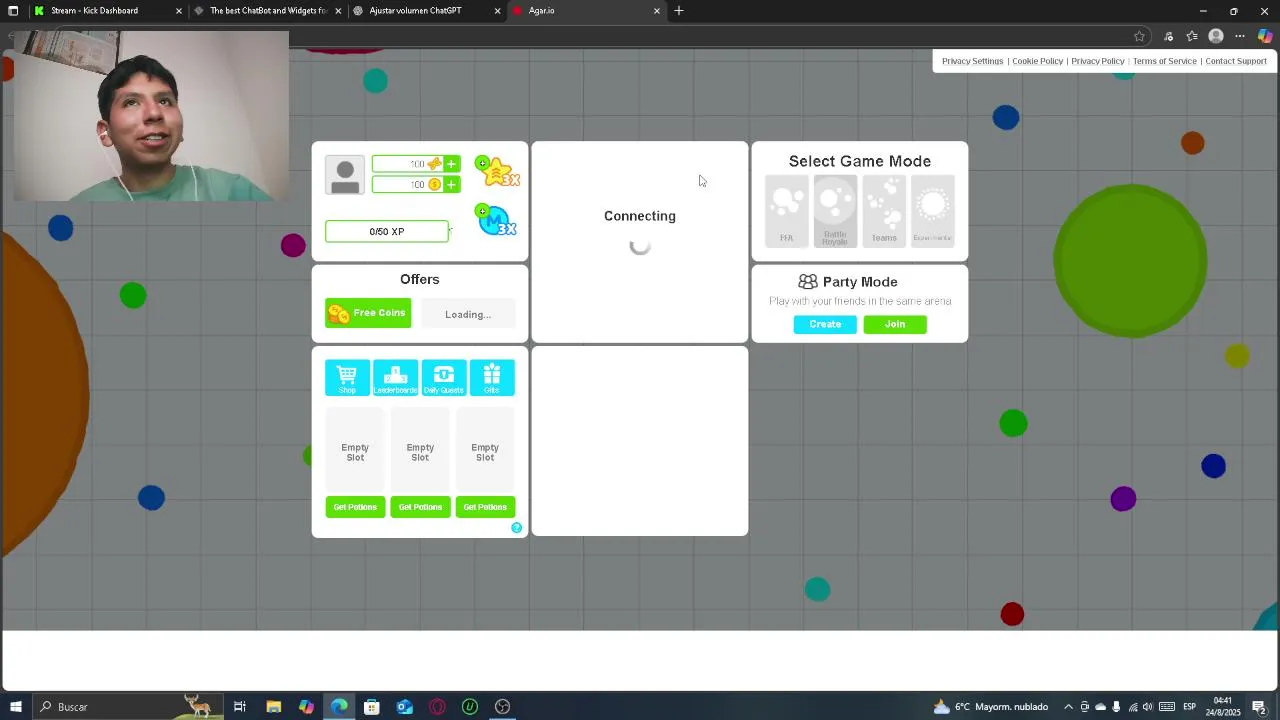This screenshot has width=1280, height=720.
Task: Click the Loading offer placeholder
Action: pyautogui.click(x=468, y=314)
